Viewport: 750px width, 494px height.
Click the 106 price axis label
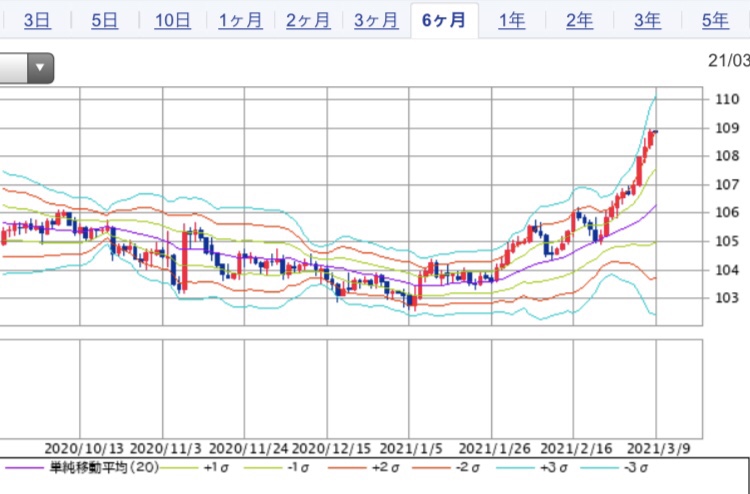coord(728,212)
